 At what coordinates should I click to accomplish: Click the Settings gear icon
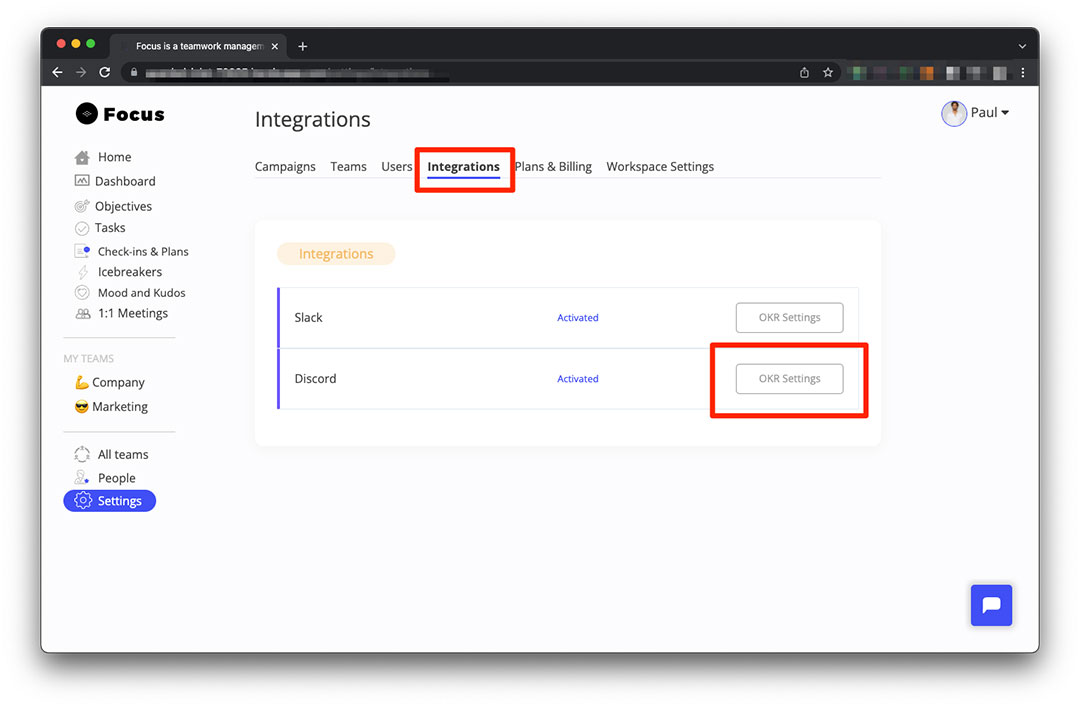click(x=83, y=501)
